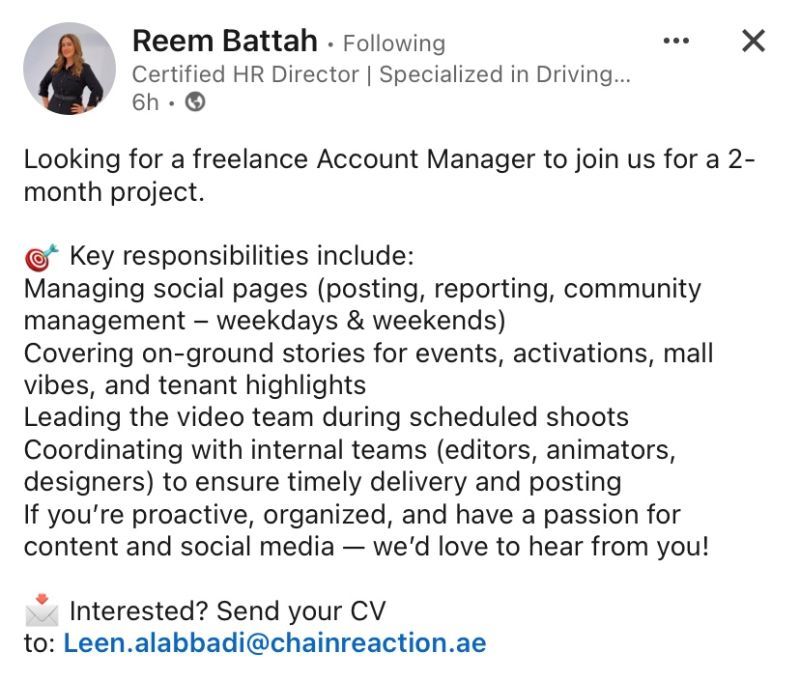This screenshot has width=800, height=681.
Task: Click the target dart emoji
Action: coord(41,257)
